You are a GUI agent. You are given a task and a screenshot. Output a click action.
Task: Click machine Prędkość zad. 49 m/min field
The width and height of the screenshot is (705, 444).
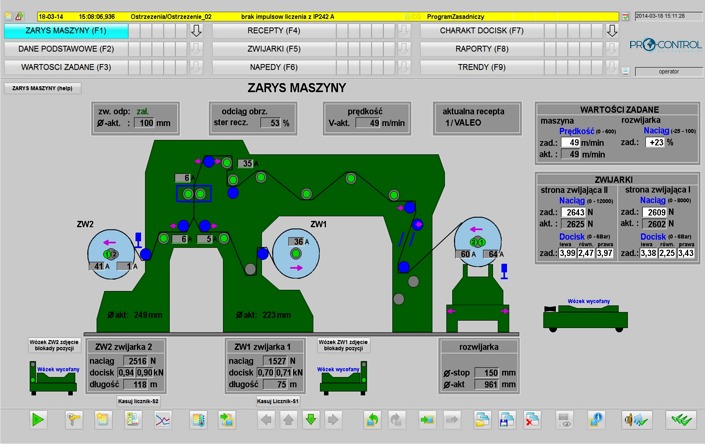[571, 142]
